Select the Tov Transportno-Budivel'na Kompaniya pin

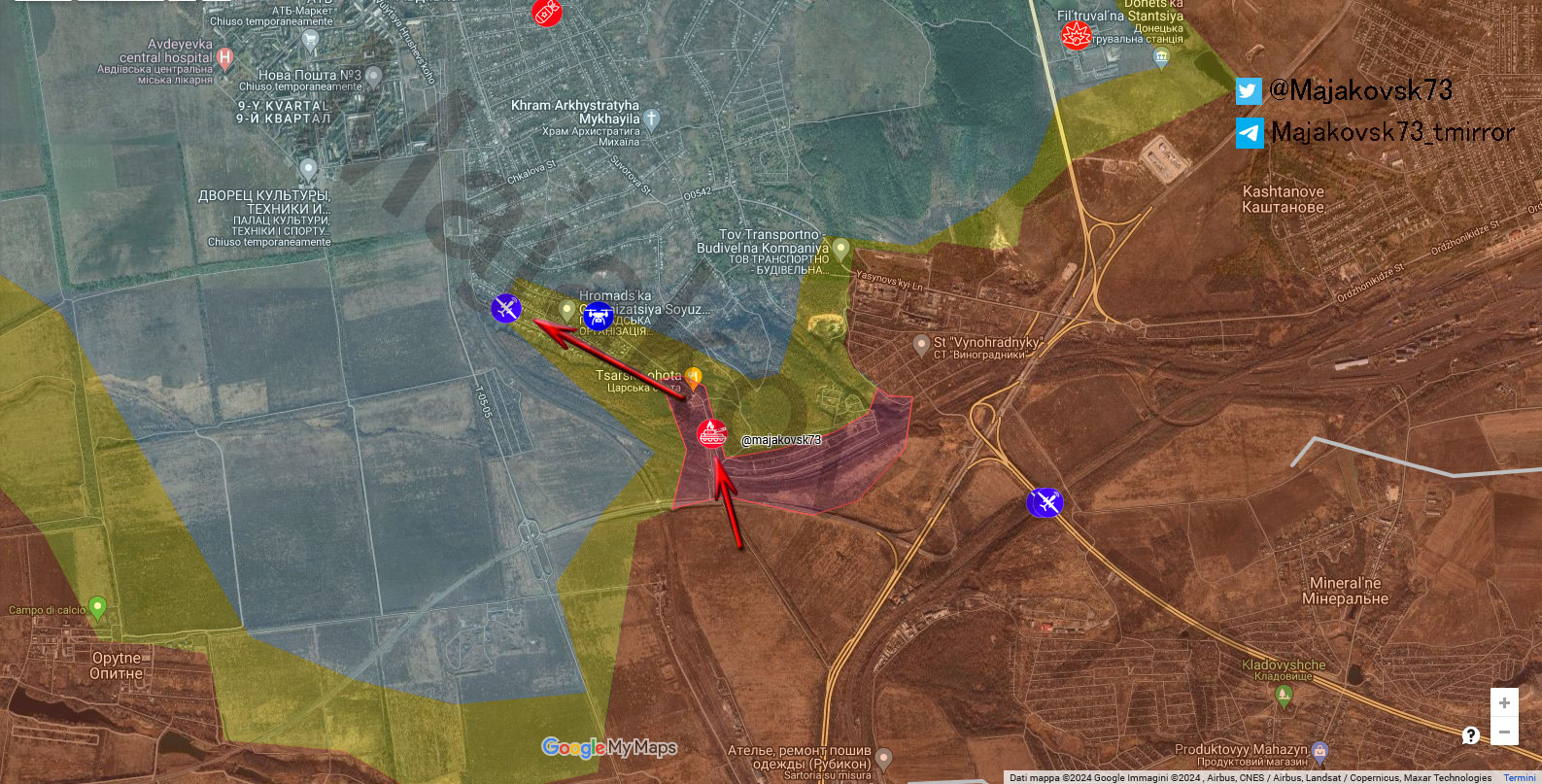coord(841,249)
